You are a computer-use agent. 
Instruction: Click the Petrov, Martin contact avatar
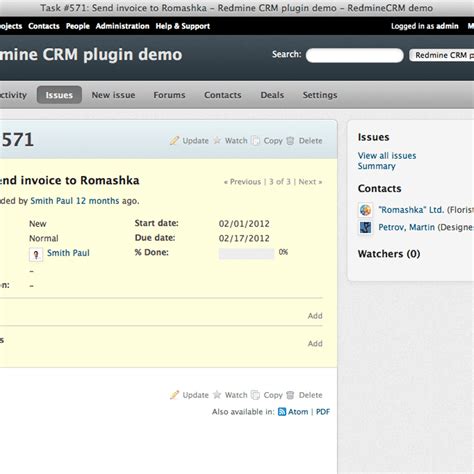(x=365, y=228)
